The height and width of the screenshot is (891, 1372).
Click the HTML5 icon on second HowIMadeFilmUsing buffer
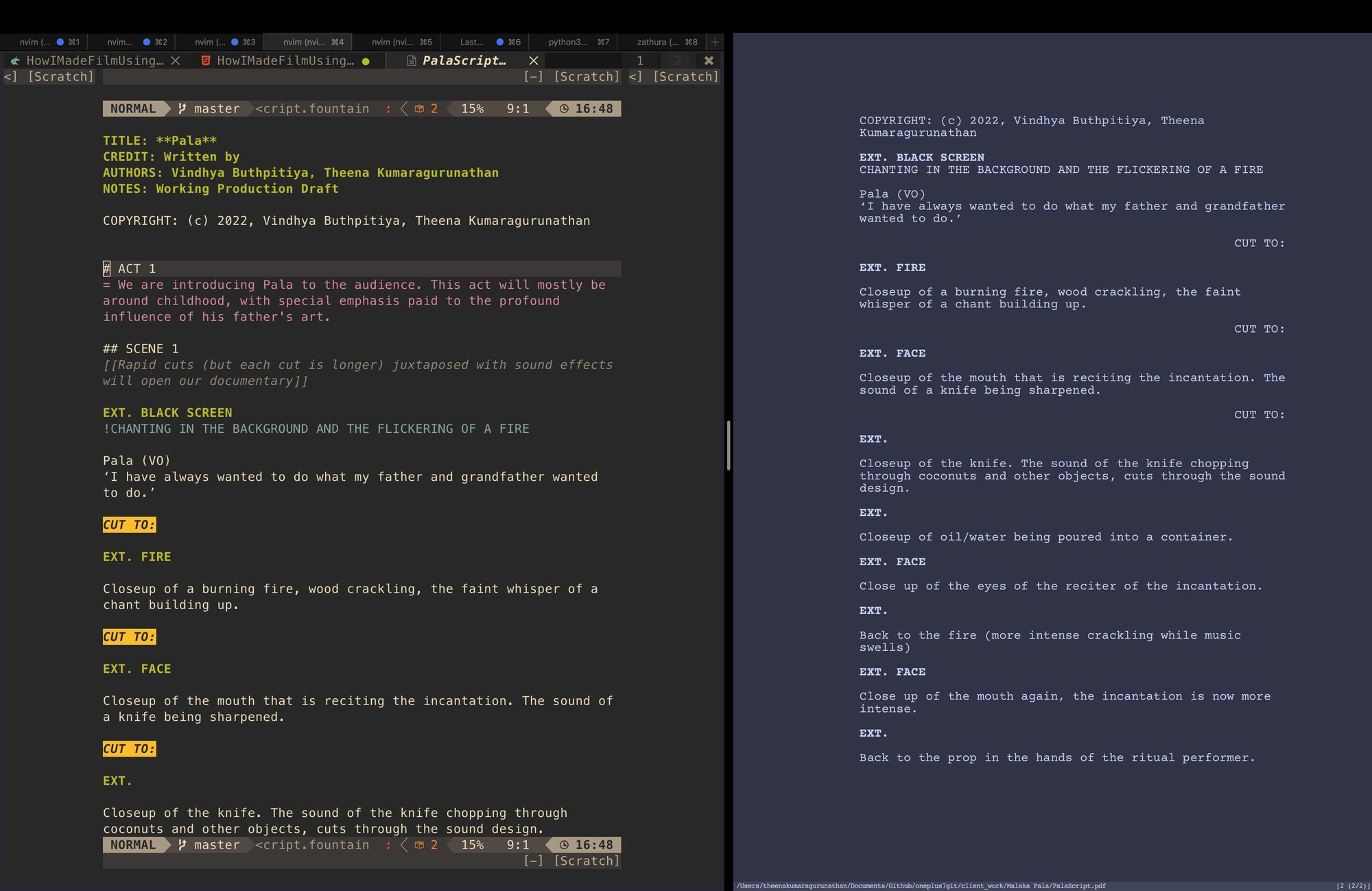coord(207,60)
